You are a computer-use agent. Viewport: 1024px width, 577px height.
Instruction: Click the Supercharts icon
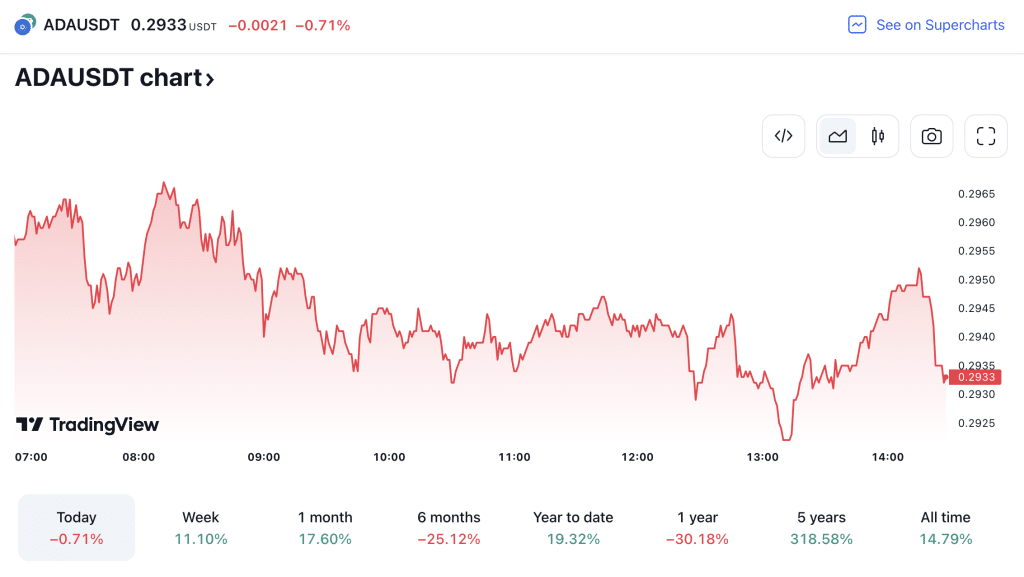857,25
